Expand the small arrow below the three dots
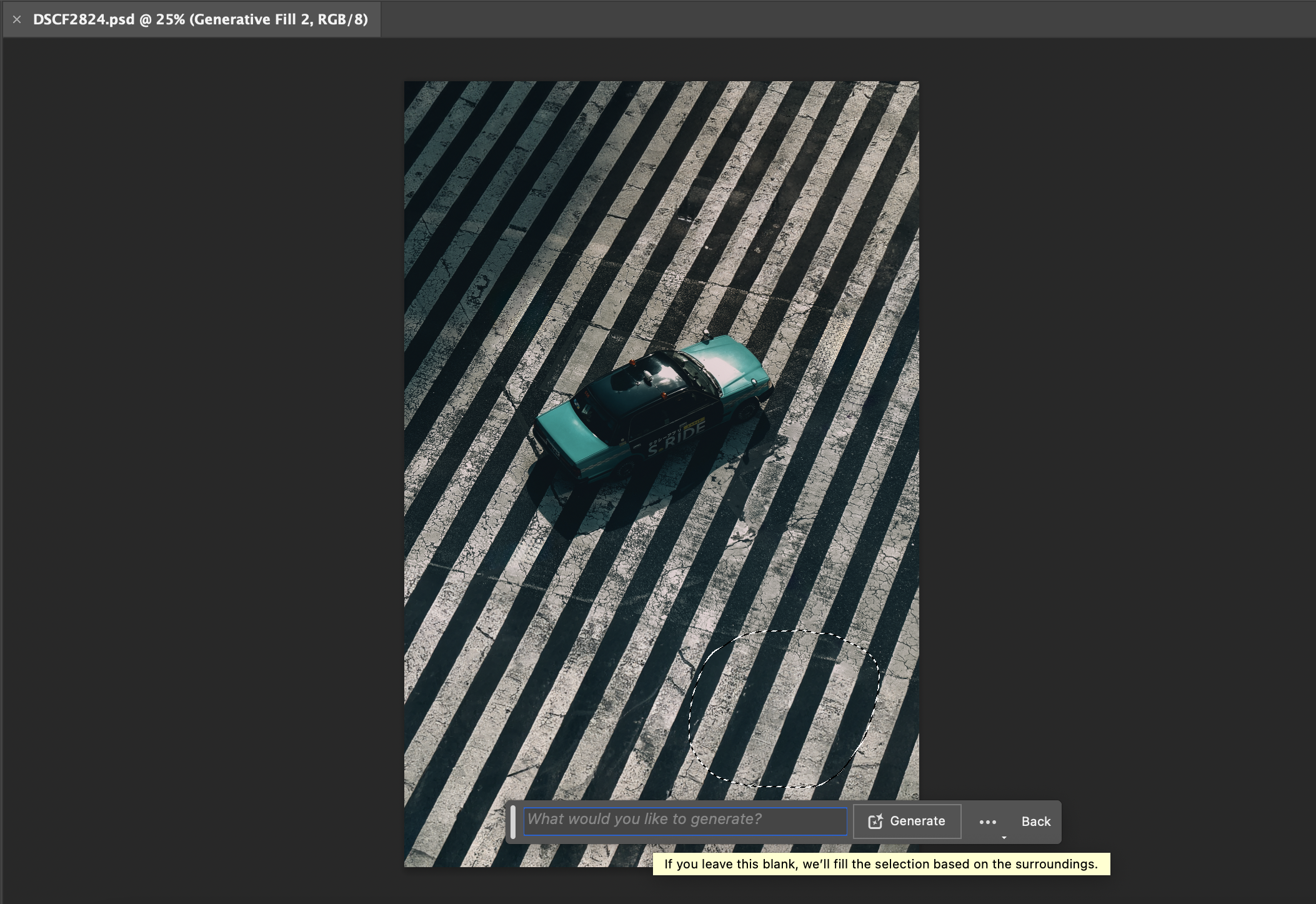 pyautogui.click(x=1004, y=837)
